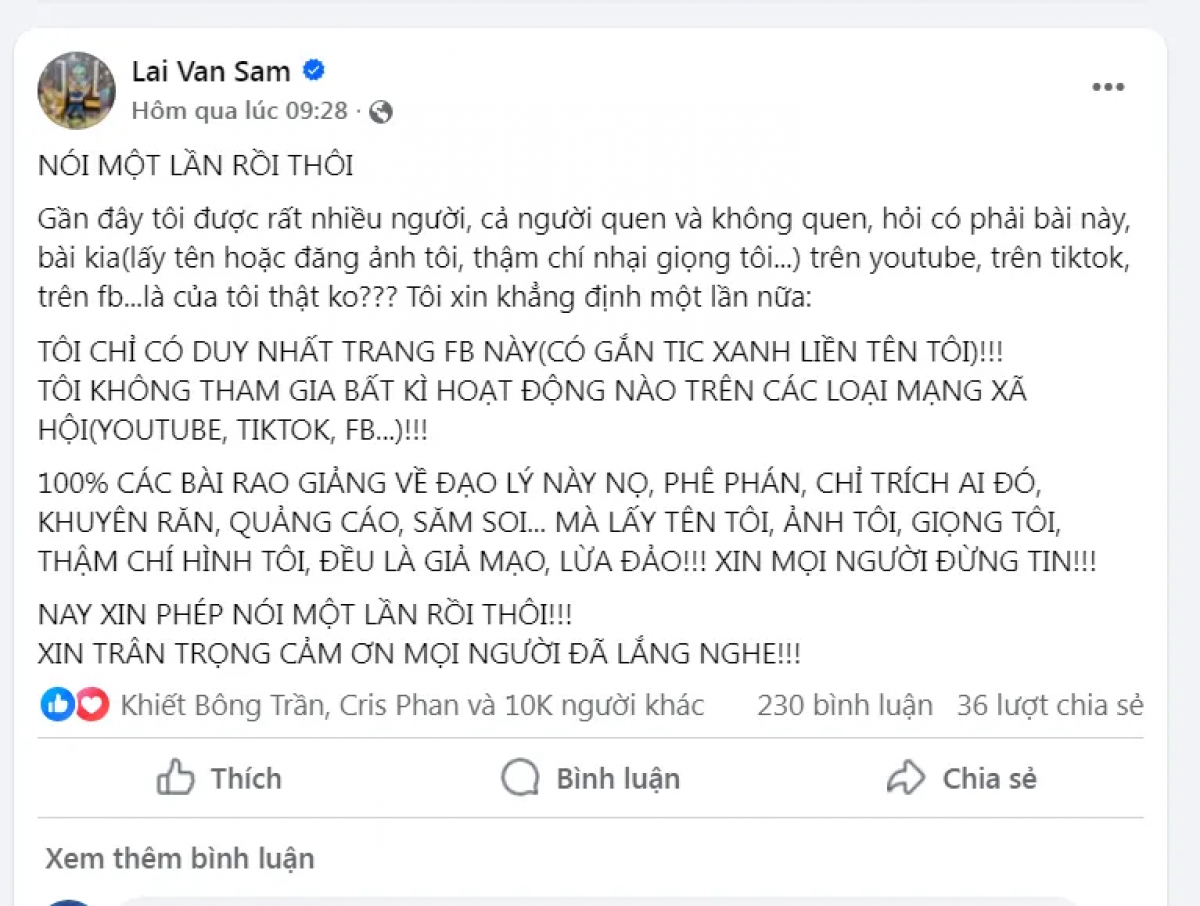Click the blue verified badge next to Lai Van Sam
The height and width of the screenshot is (906, 1200).
314,70
